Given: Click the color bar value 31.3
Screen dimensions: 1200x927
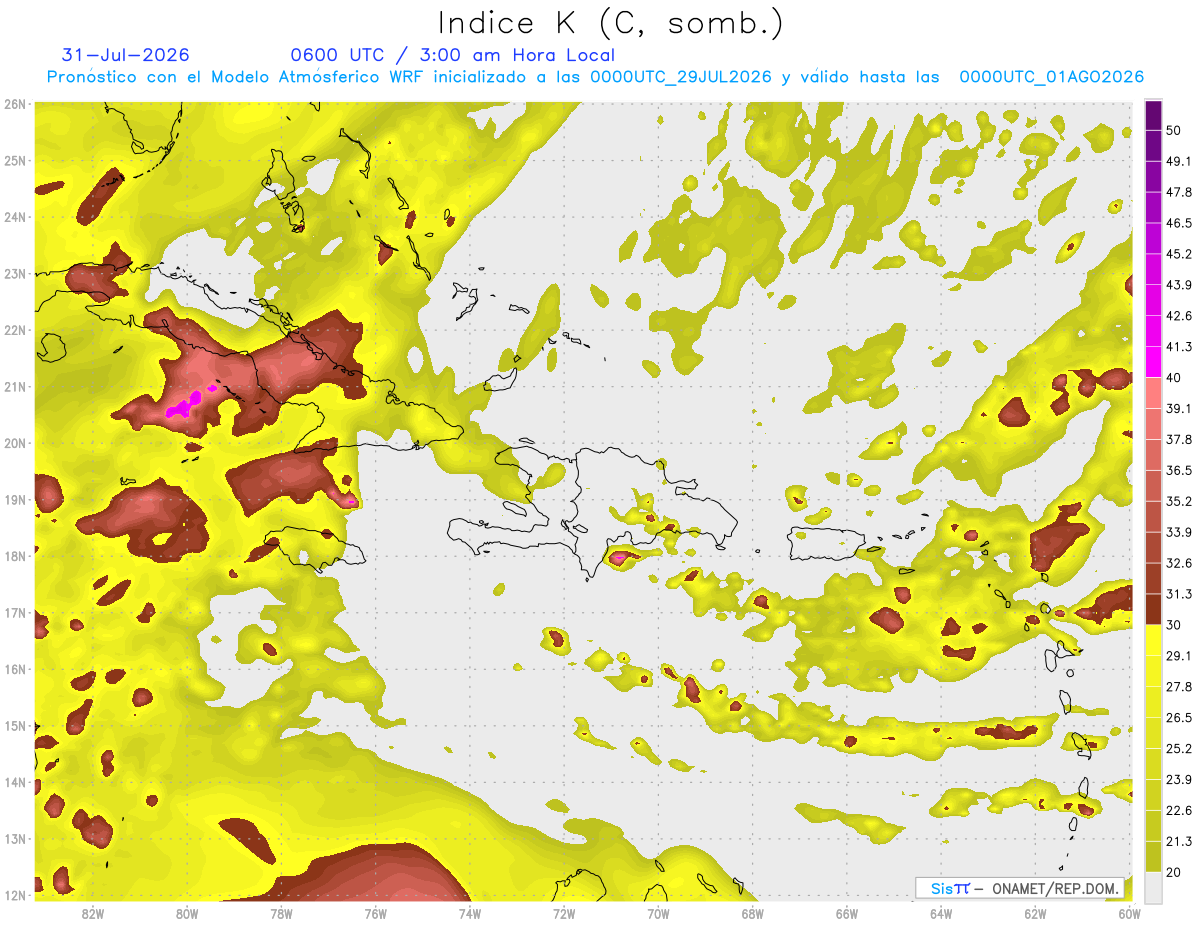Looking at the screenshot, I should pos(1179,594).
